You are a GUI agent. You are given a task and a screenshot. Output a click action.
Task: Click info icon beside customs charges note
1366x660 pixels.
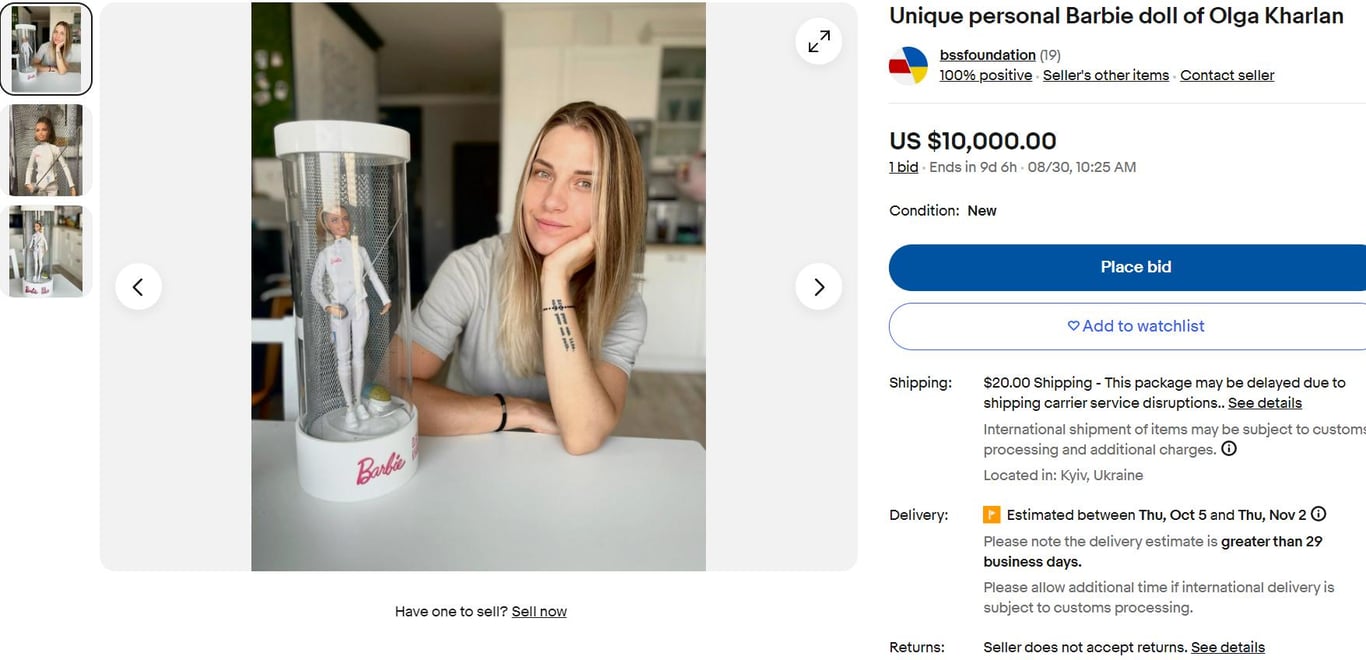click(x=1229, y=449)
